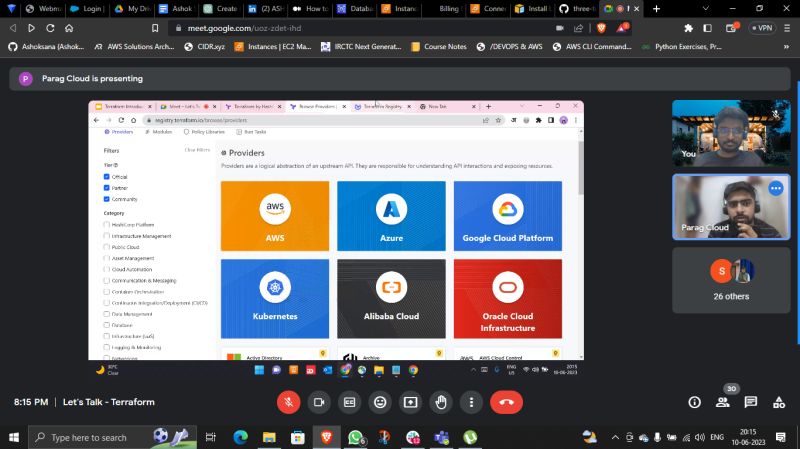Check the Cloud Automation category box

[107, 269]
